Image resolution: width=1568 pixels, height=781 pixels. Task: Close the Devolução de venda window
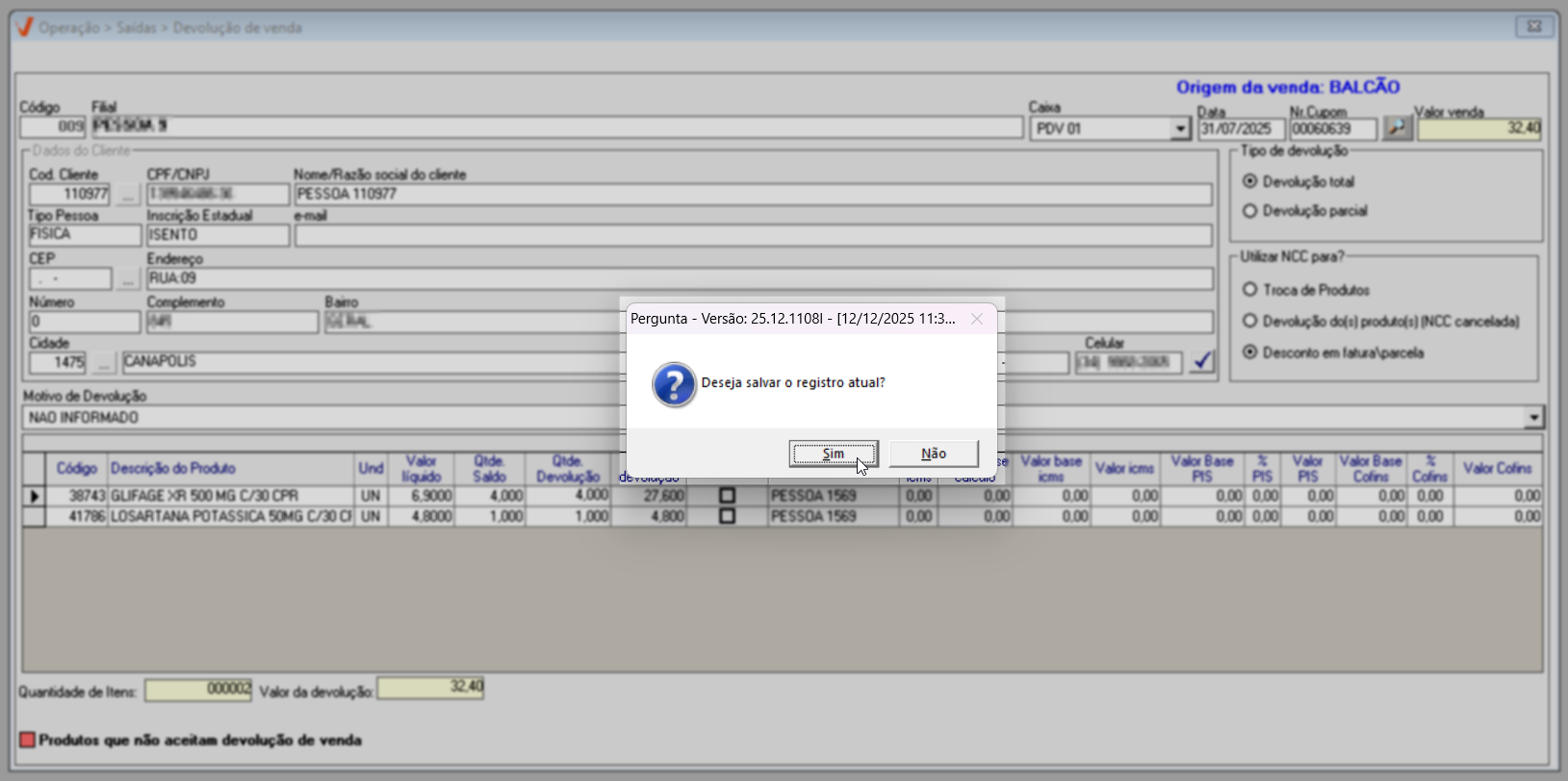1534,27
